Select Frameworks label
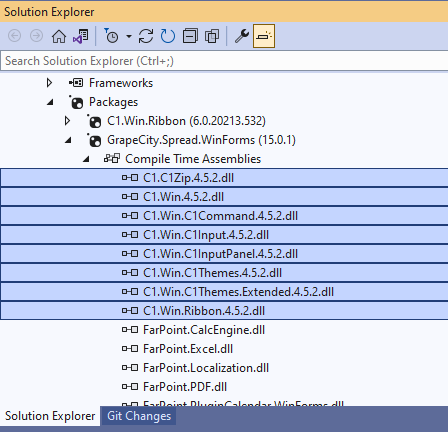 tap(121, 83)
